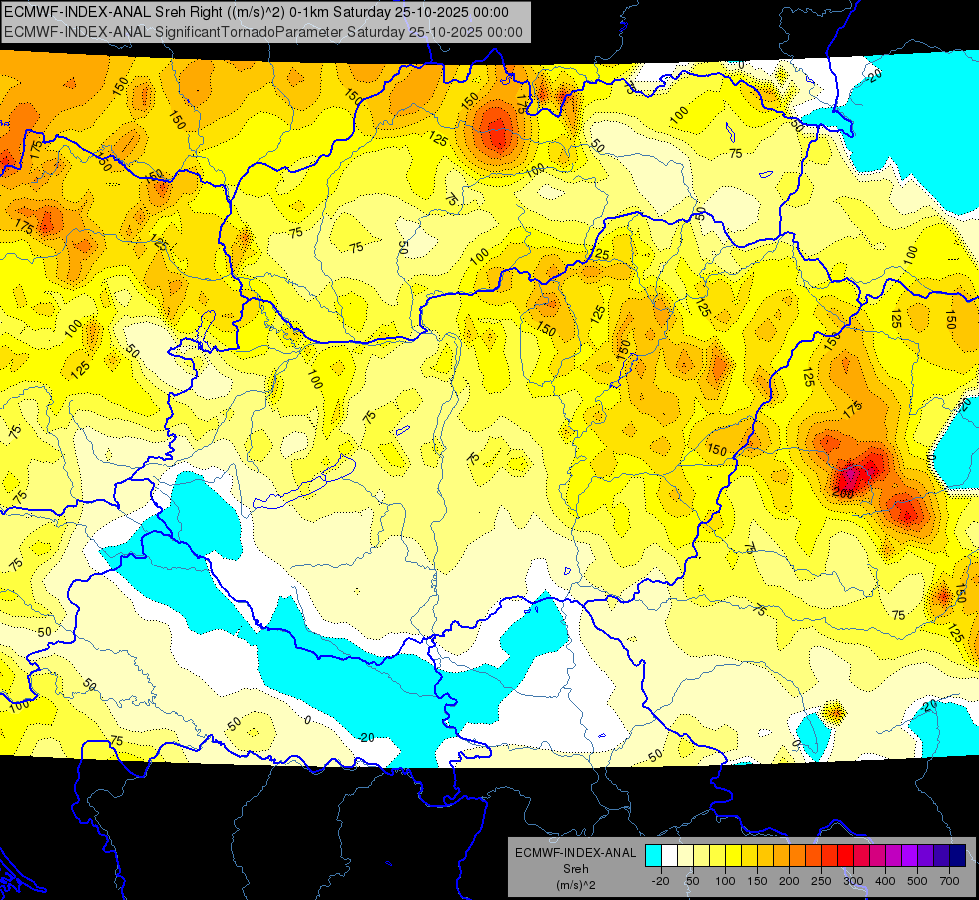979x900 pixels.
Task: Click the 'SignificantTornadoParameter' title line
Action: pos(263,32)
